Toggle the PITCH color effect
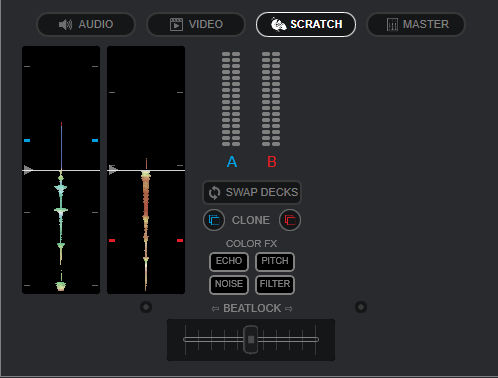 (275, 262)
